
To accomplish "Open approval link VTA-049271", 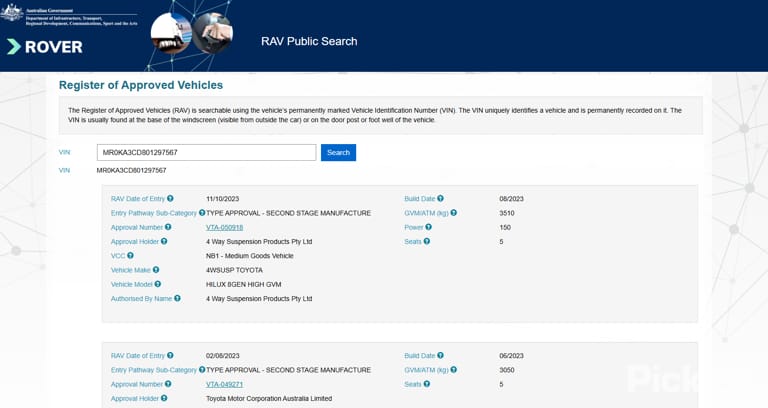I will 224,384.
